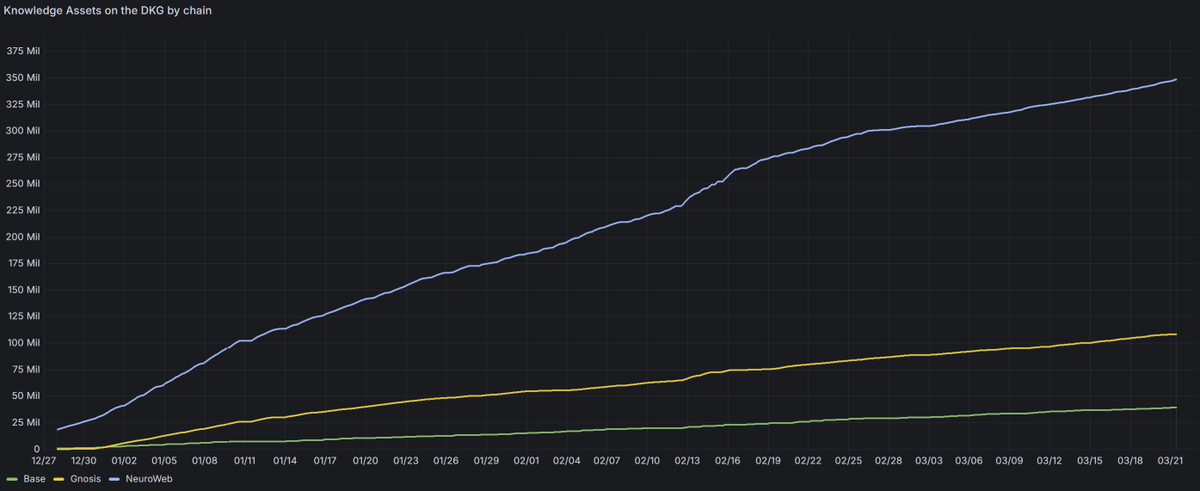Click the '50 Mil' y-axis label
This screenshot has height=491, width=1200.
[x=25, y=396]
